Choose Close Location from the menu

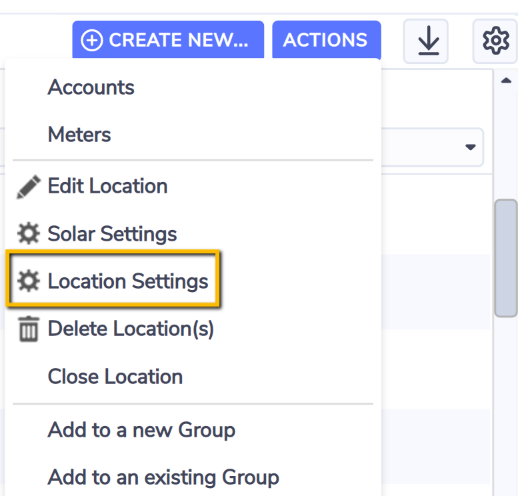coord(115,376)
